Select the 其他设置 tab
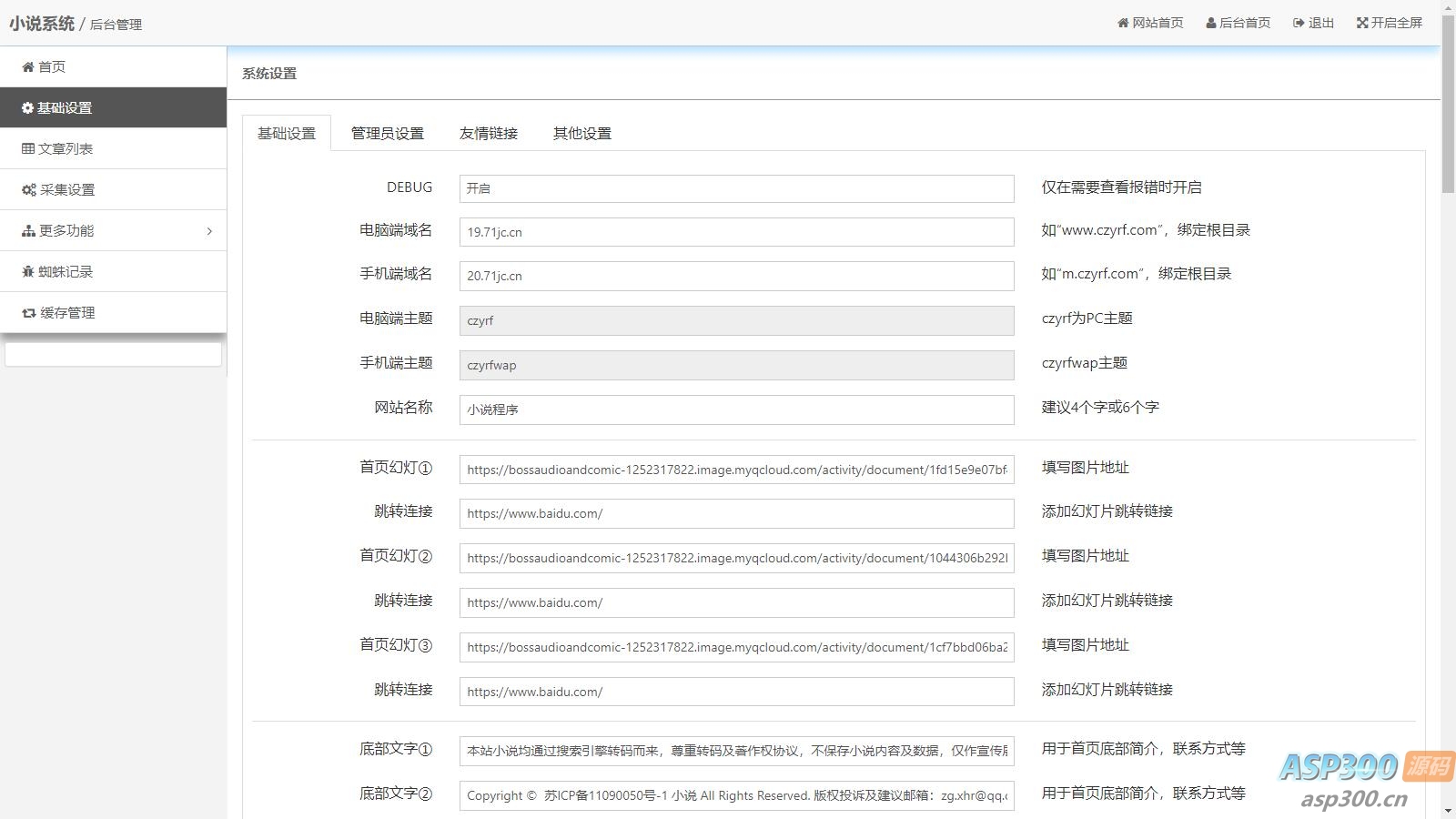This screenshot has width=1456, height=819. click(582, 134)
